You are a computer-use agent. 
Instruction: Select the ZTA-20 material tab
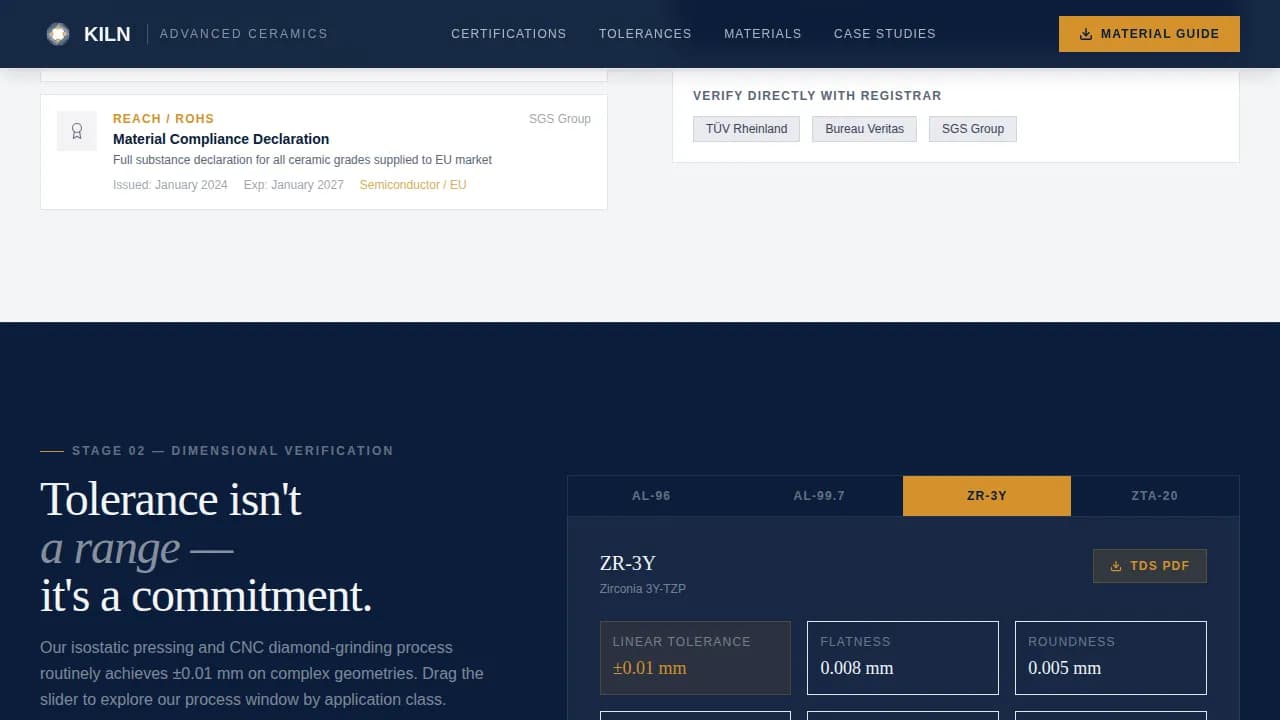pyautogui.click(x=1155, y=495)
